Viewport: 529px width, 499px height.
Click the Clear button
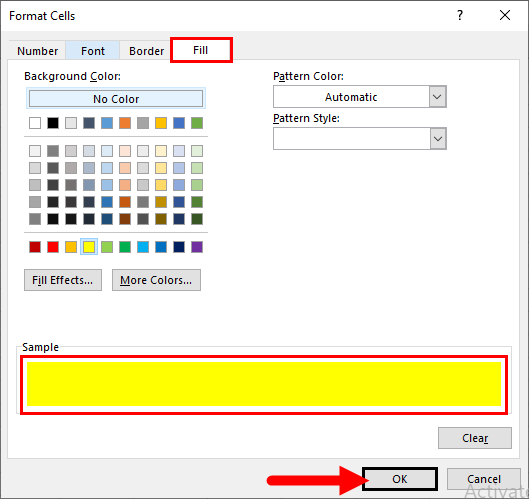475,438
